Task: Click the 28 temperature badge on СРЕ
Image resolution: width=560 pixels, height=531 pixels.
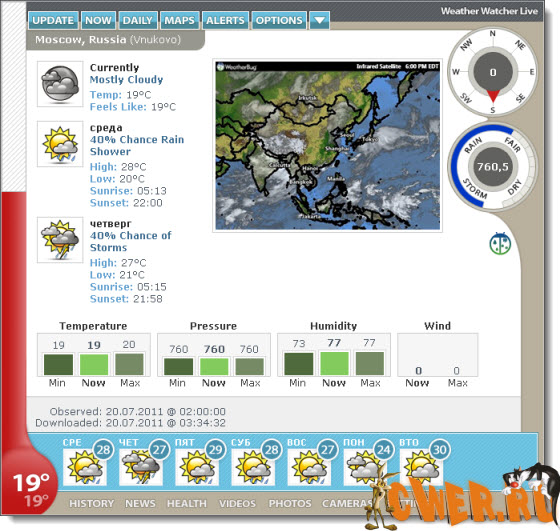Action: pos(103,450)
